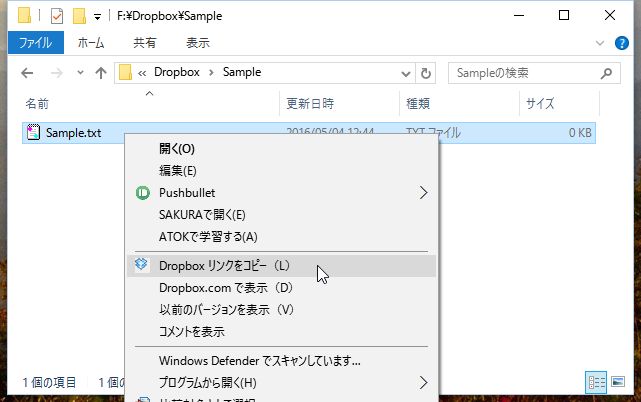Select SAKURAで開く(E) menu entry
This screenshot has width=641, height=402.
[281, 215]
